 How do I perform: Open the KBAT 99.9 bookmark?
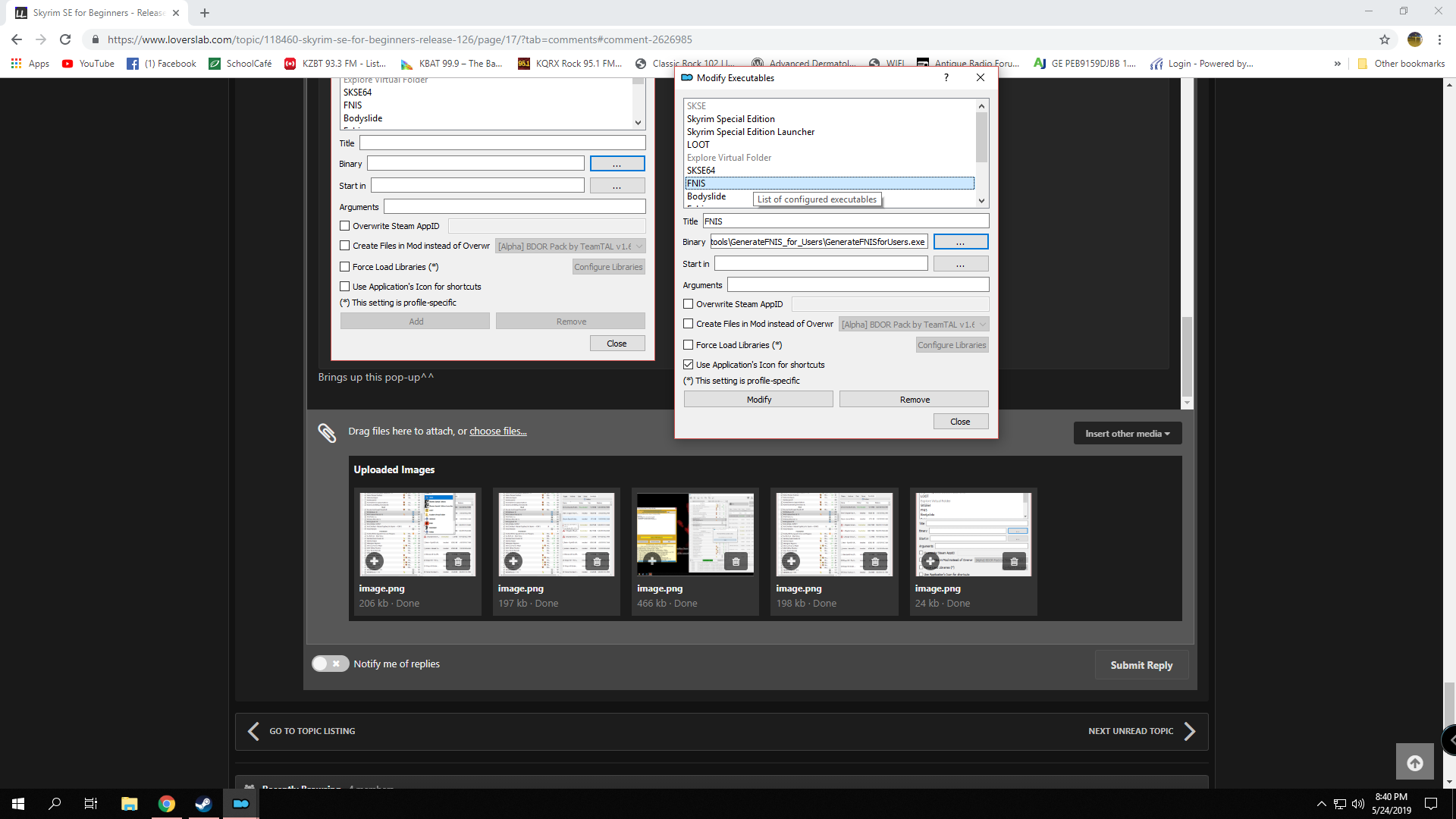click(452, 64)
